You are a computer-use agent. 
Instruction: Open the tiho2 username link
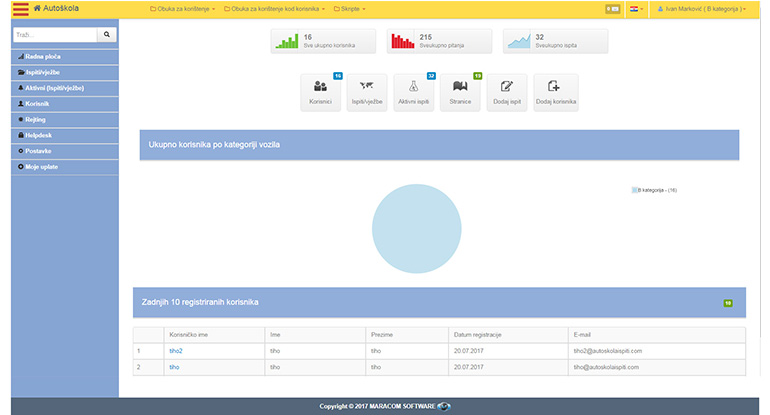coord(176,351)
